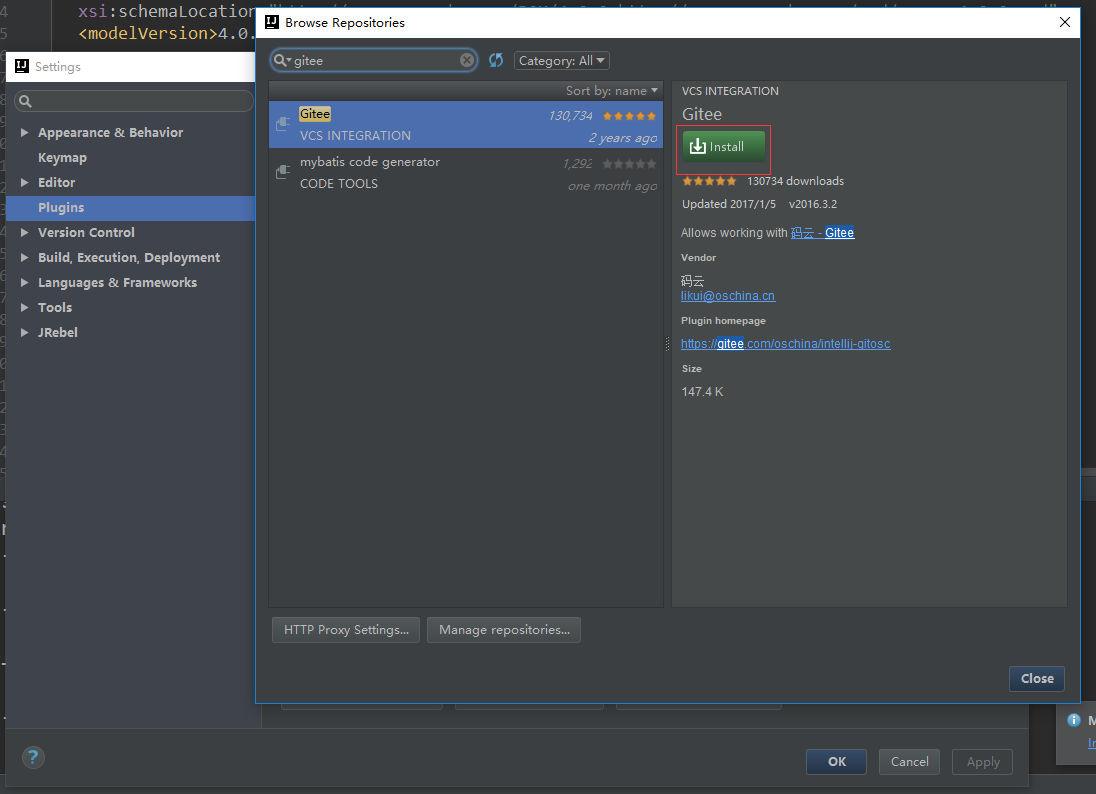Viewport: 1096px width, 794px height.
Task: Select JRebel label in Settings tree
Action: (x=57, y=333)
